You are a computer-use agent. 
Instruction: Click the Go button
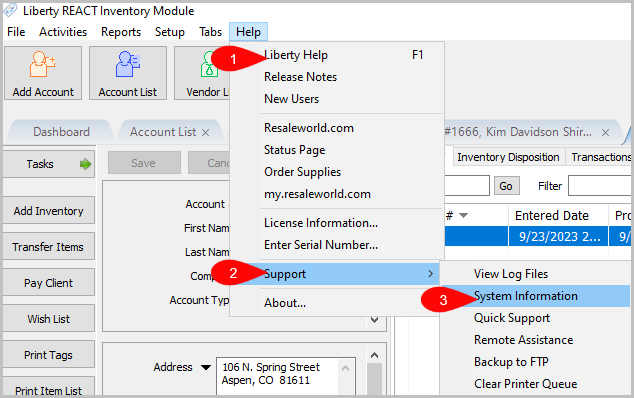point(506,186)
